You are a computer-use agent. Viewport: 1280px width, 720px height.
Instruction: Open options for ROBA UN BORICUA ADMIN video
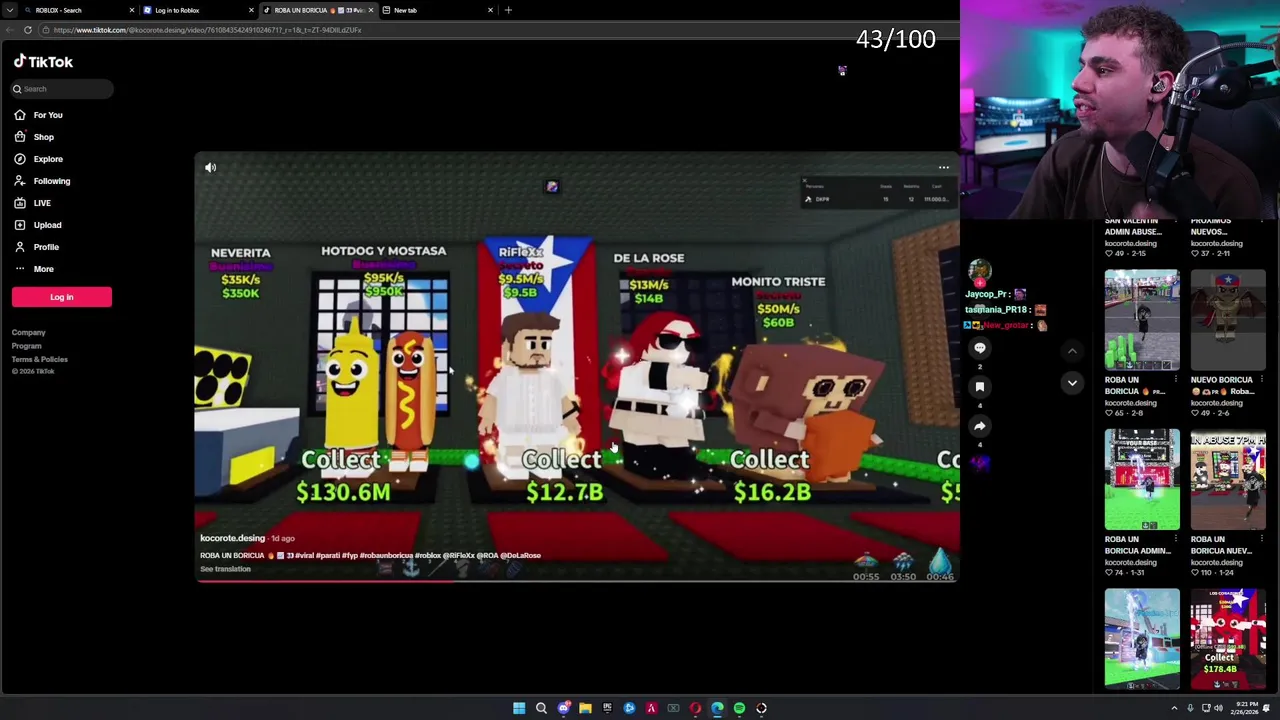pyautogui.click(x=1176, y=540)
